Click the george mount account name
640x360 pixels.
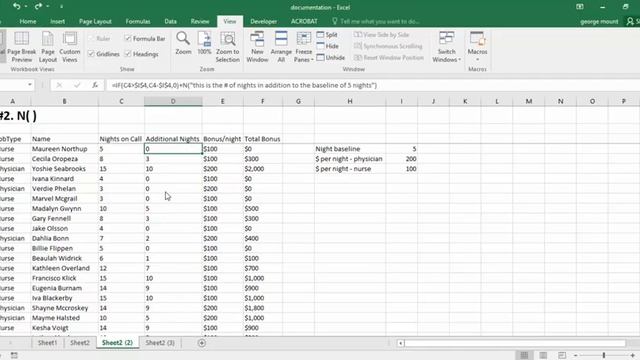[599, 21]
